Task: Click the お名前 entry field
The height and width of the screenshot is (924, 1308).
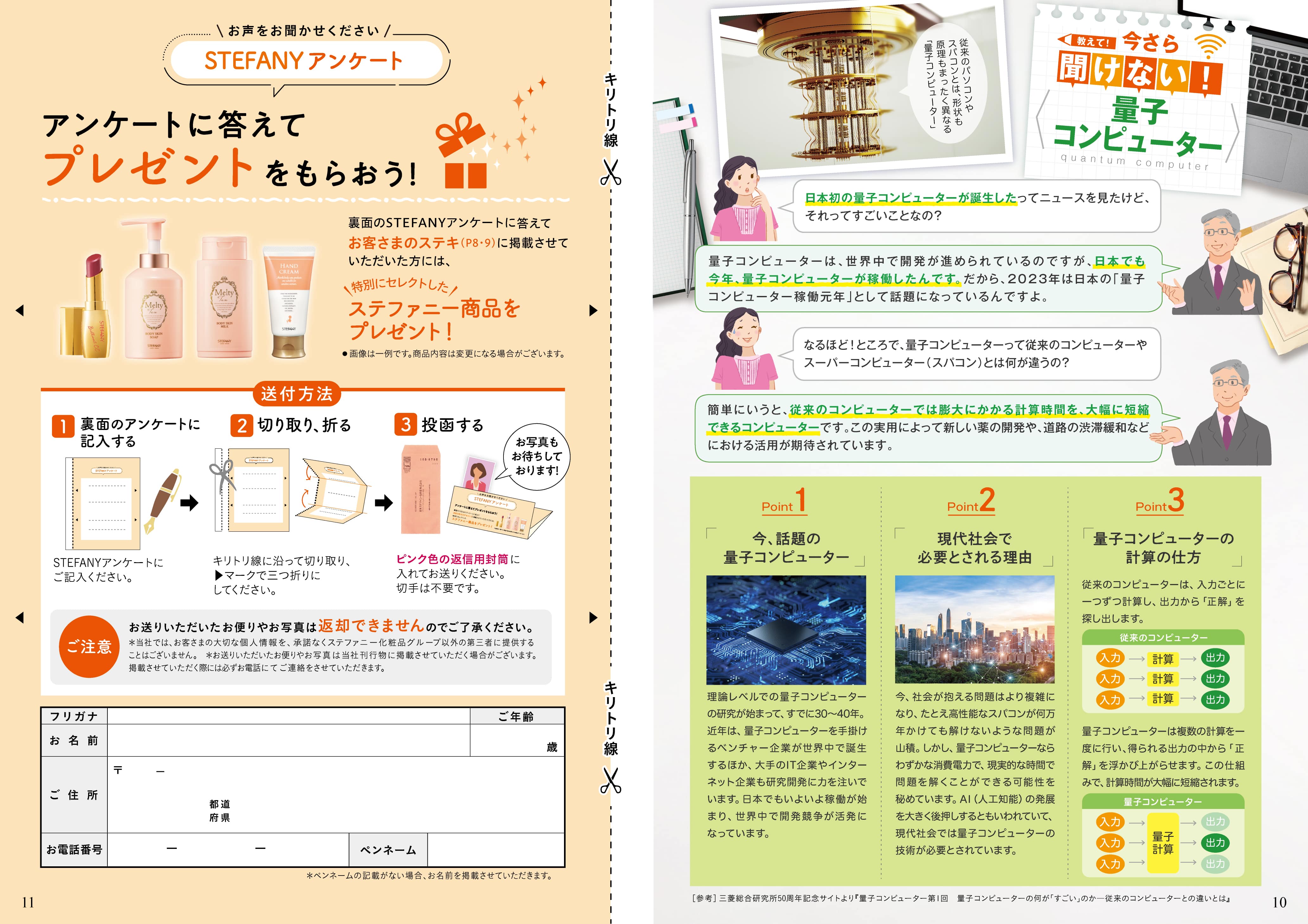Action: click(289, 740)
